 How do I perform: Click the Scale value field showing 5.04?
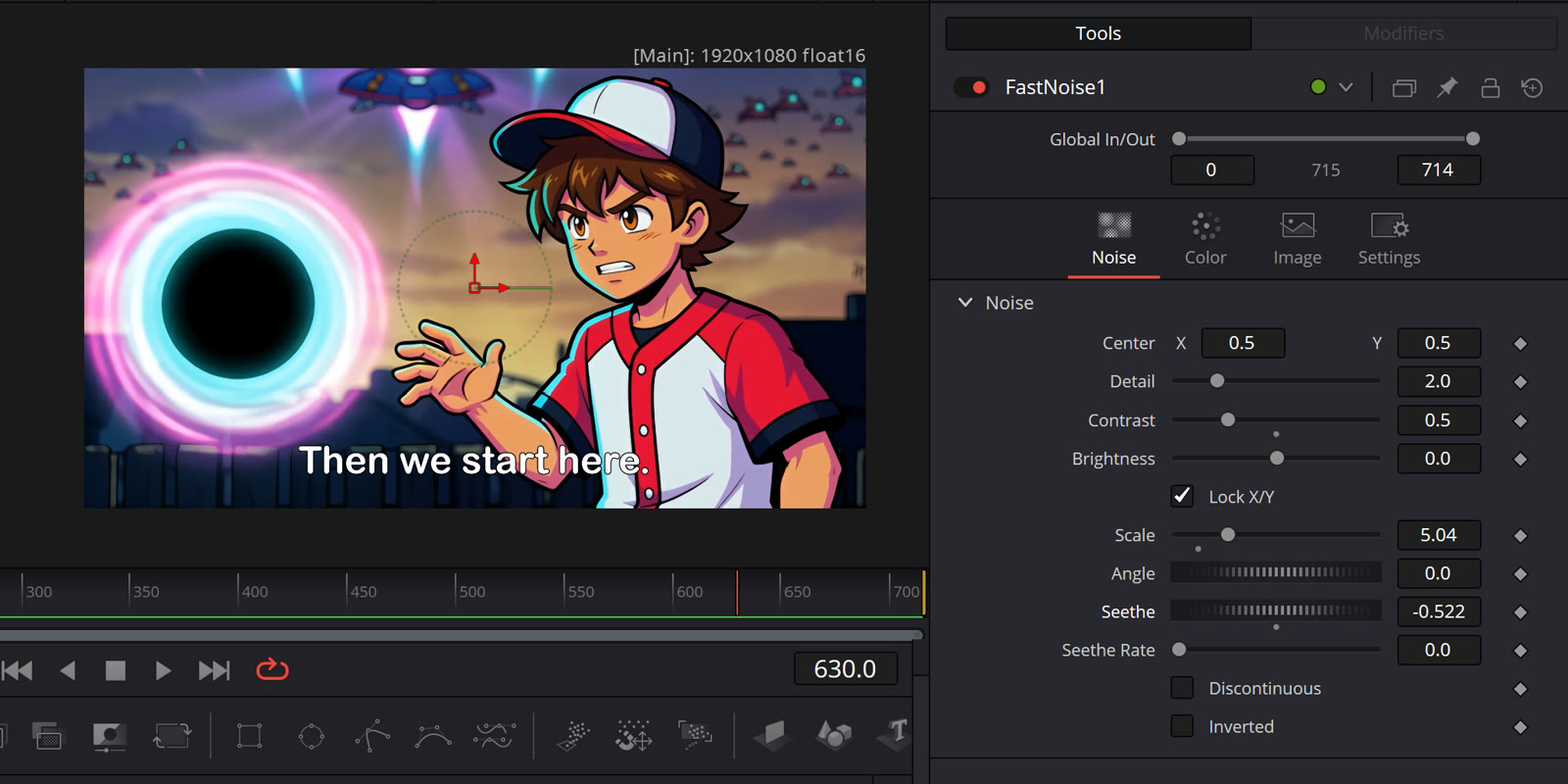pyautogui.click(x=1438, y=535)
